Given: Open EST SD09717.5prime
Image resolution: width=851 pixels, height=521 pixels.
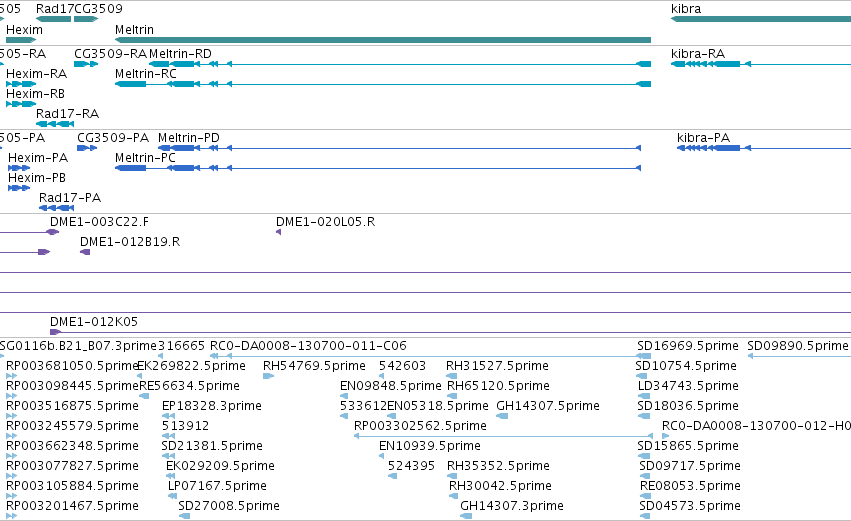Looking at the screenshot, I should click(690, 466).
